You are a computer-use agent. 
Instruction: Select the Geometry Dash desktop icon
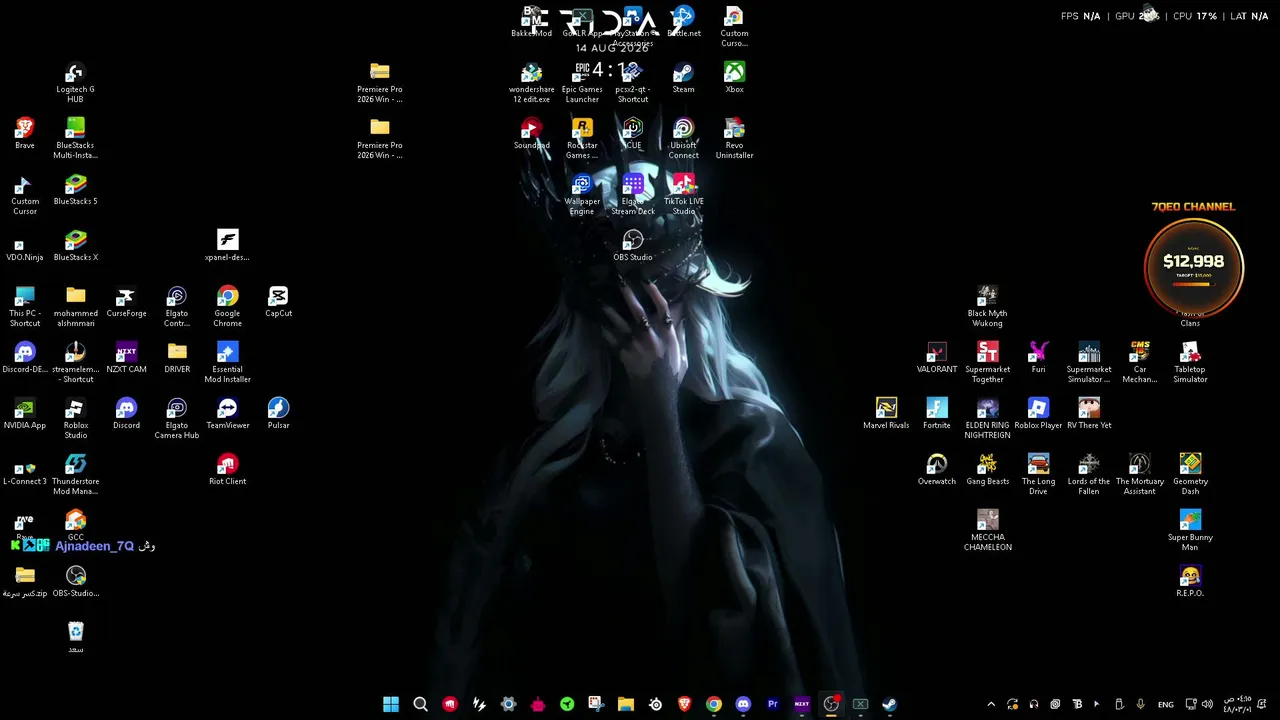pyautogui.click(x=1190, y=475)
